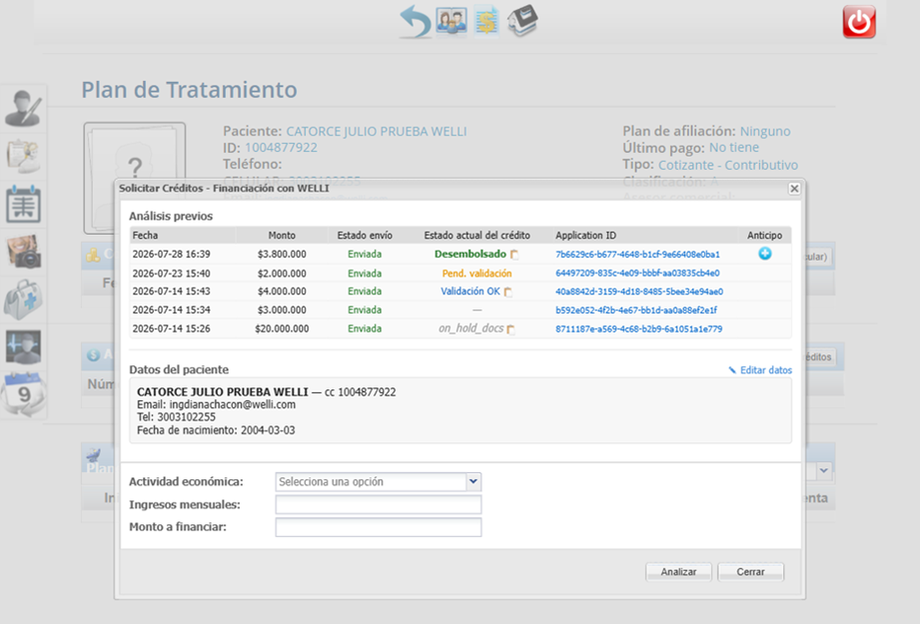Click the Analizar button
920x624 pixels.
[x=679, y=572]
